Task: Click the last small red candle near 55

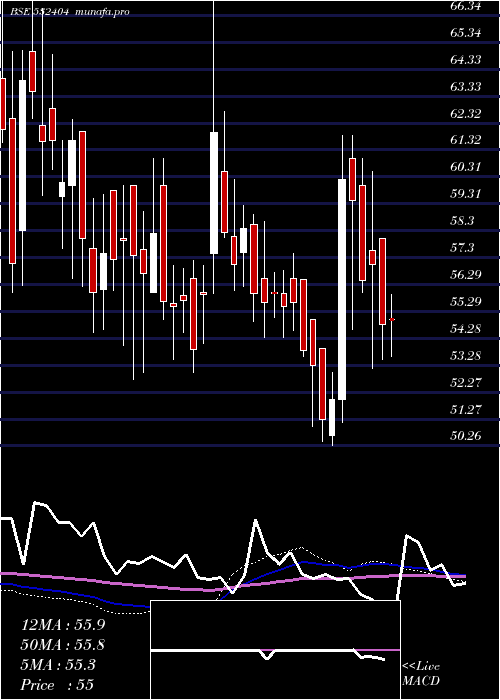Action: [x=392, y=320]
